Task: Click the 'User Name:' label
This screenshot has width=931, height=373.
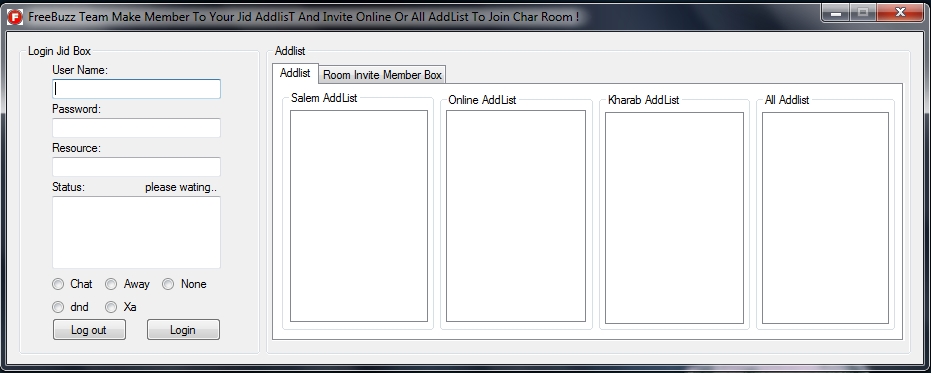Action: point(80,70)
